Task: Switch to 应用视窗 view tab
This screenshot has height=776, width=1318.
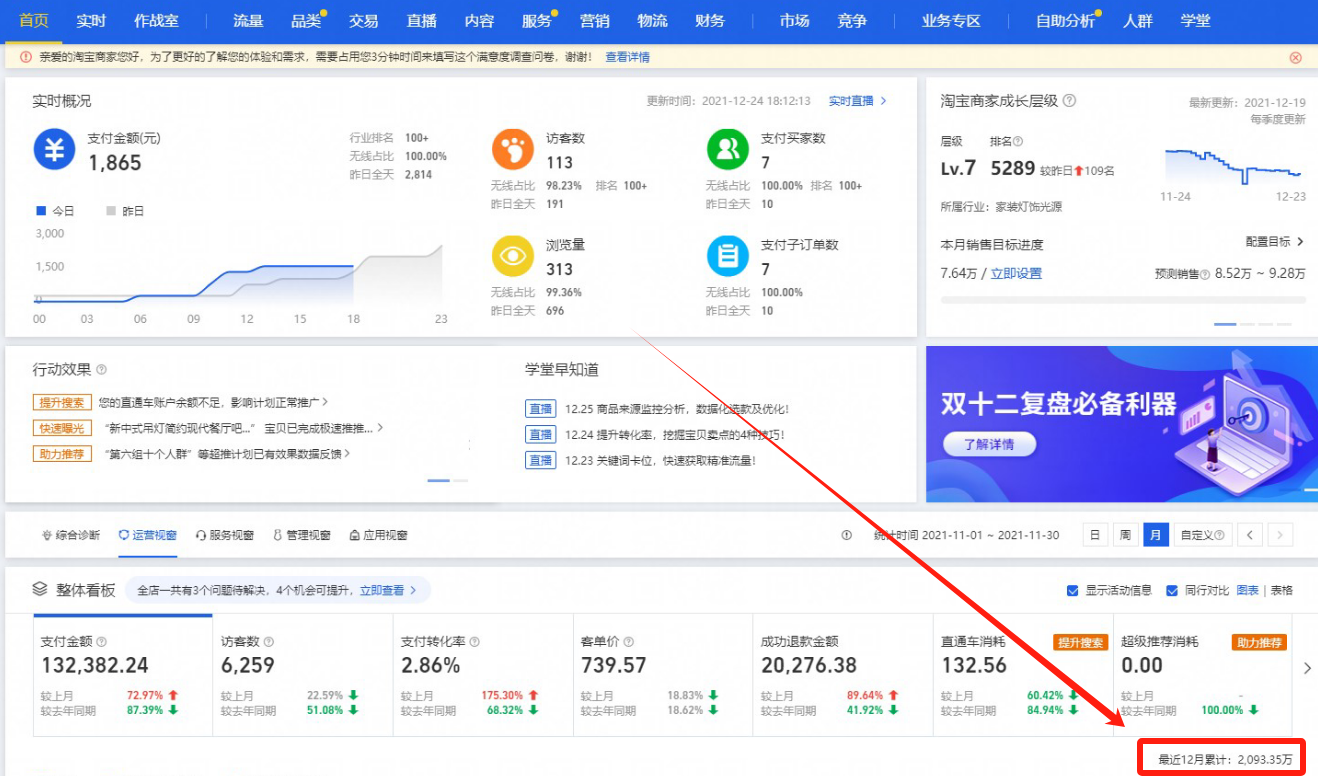Action: click(x=378, y=535)
